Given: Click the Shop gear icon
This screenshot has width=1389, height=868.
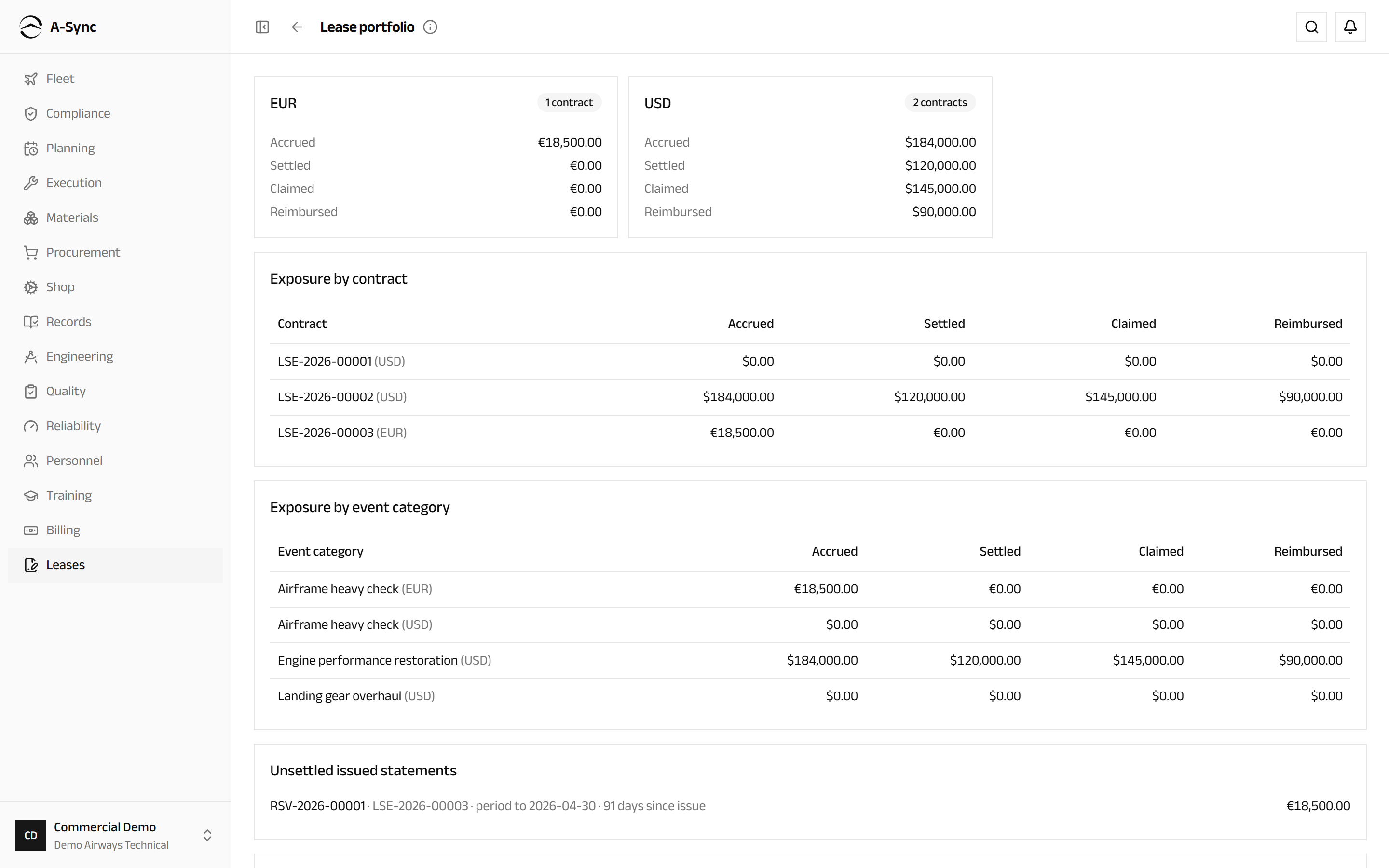Looking at the screenshot, I should (x=31, y=287).
